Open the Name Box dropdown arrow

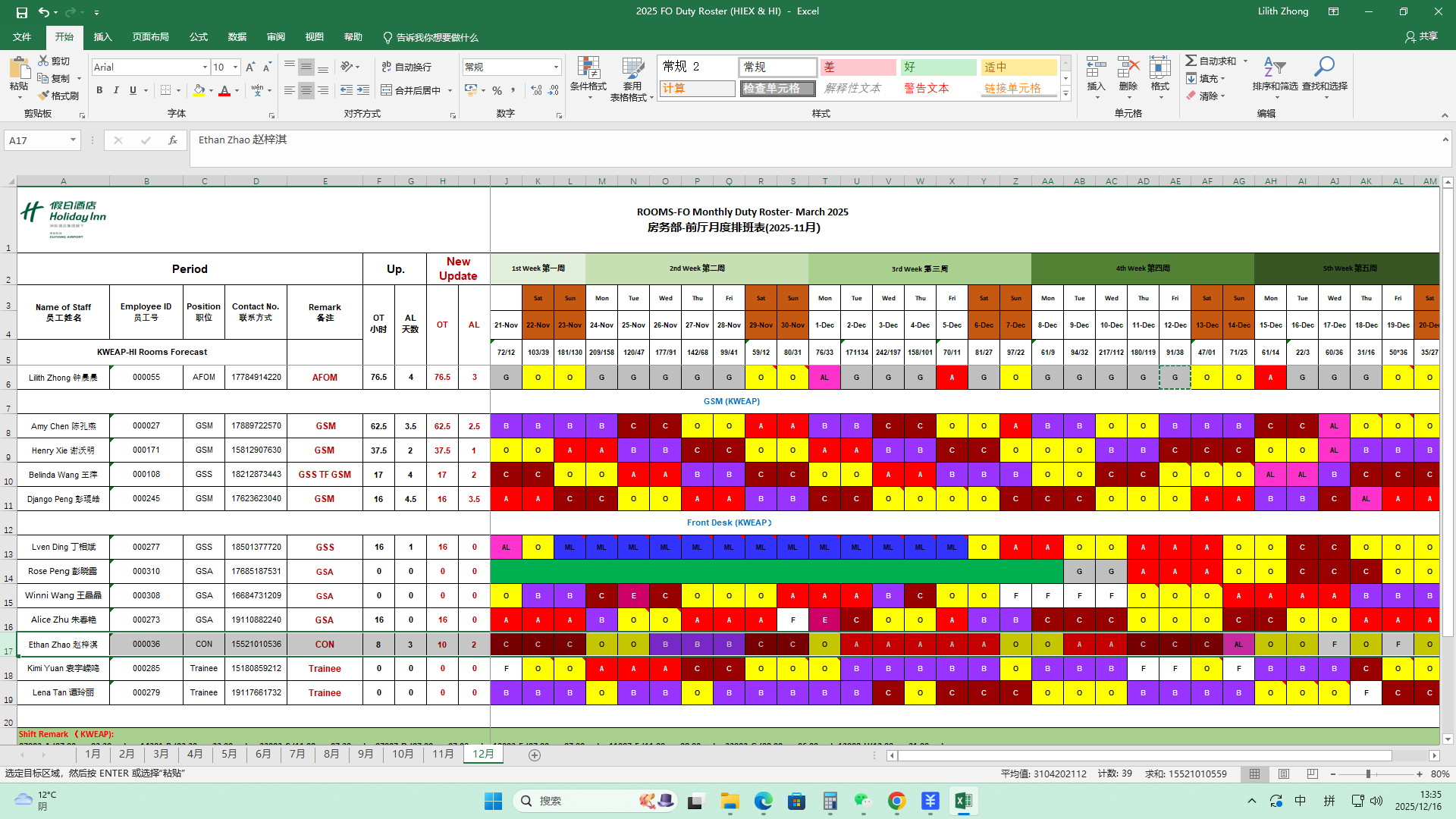click(x=73, y=140)
